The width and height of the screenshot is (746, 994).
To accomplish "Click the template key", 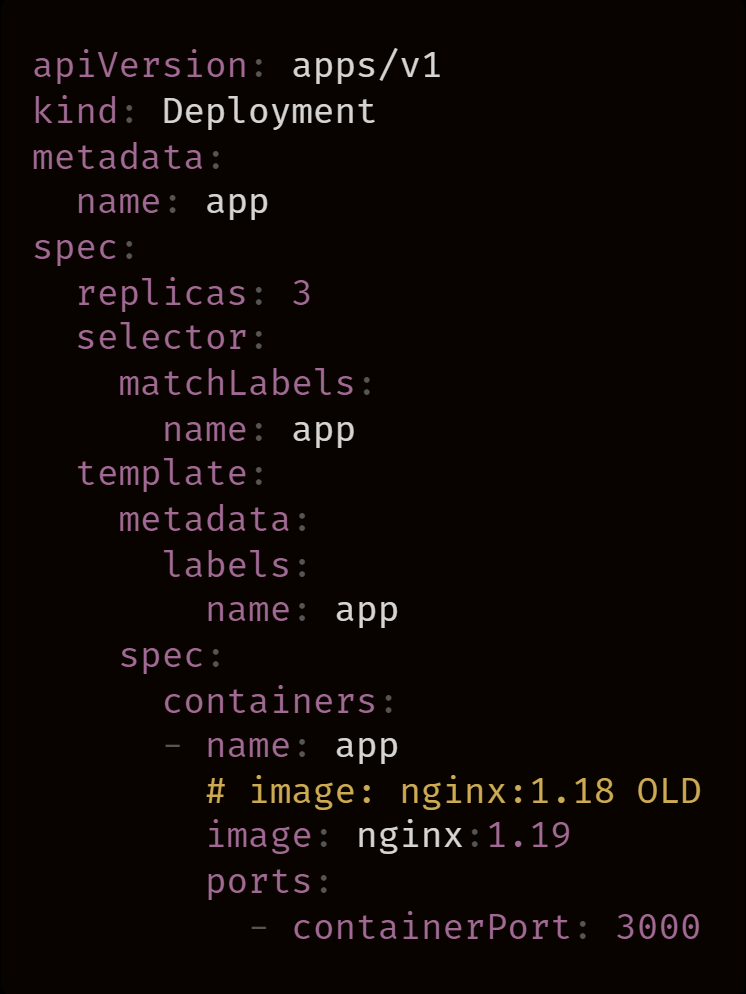I will pos(161,473).
